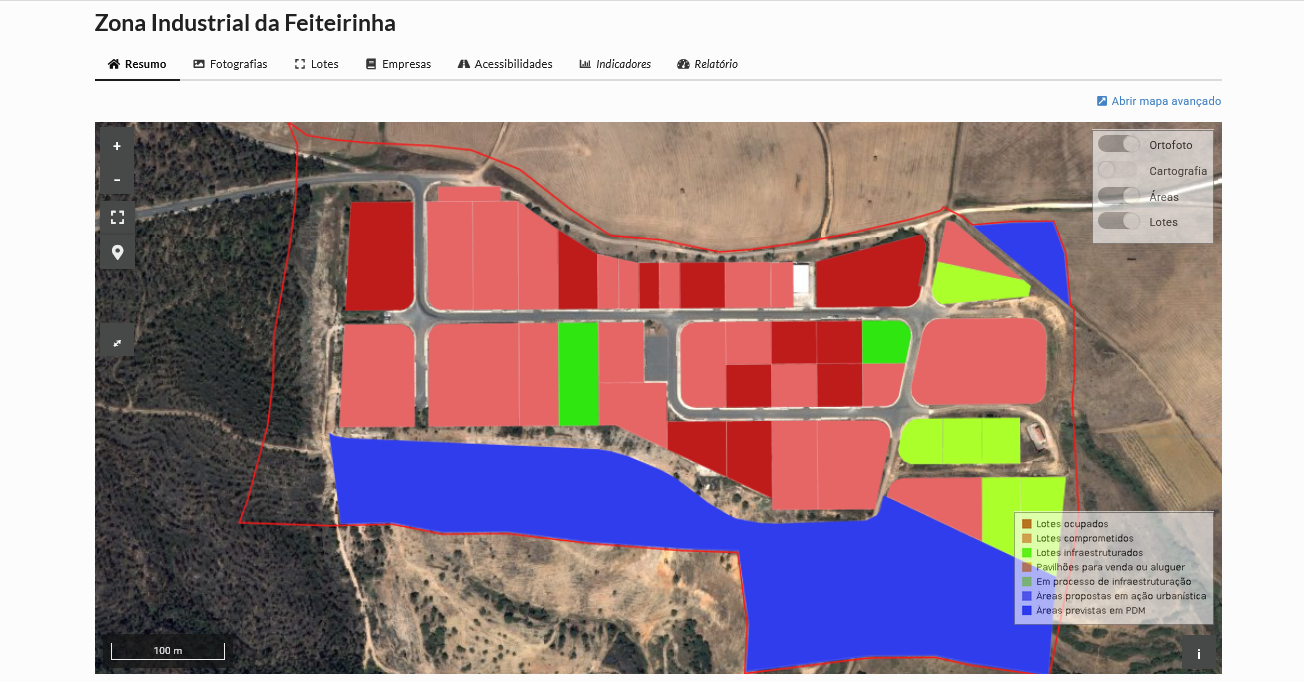Click the Zona Industrial da Feiteirinha title
Viewport: 1304px width, 682px height.
[x=245, y=23]
